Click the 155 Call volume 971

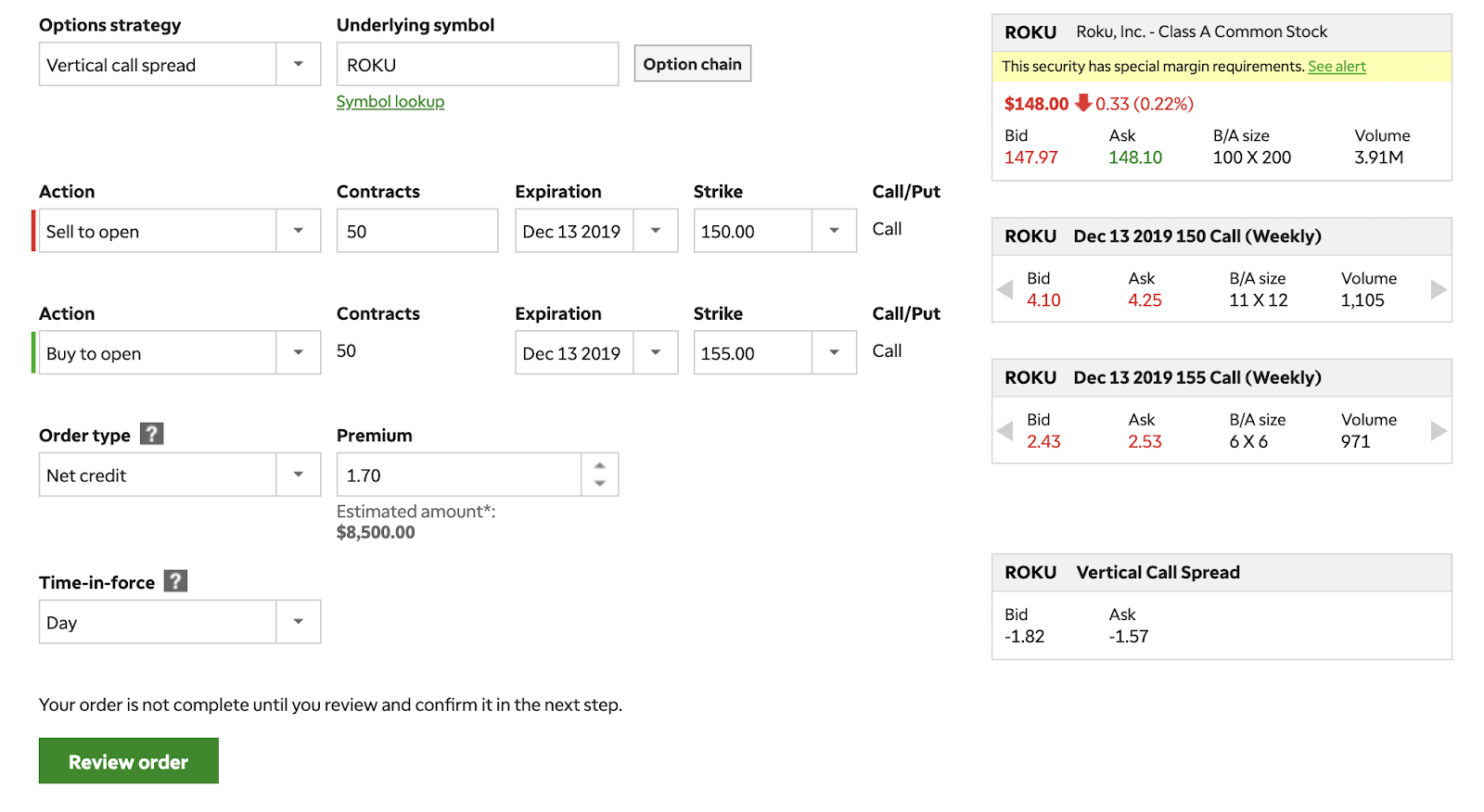point(1355,442)
